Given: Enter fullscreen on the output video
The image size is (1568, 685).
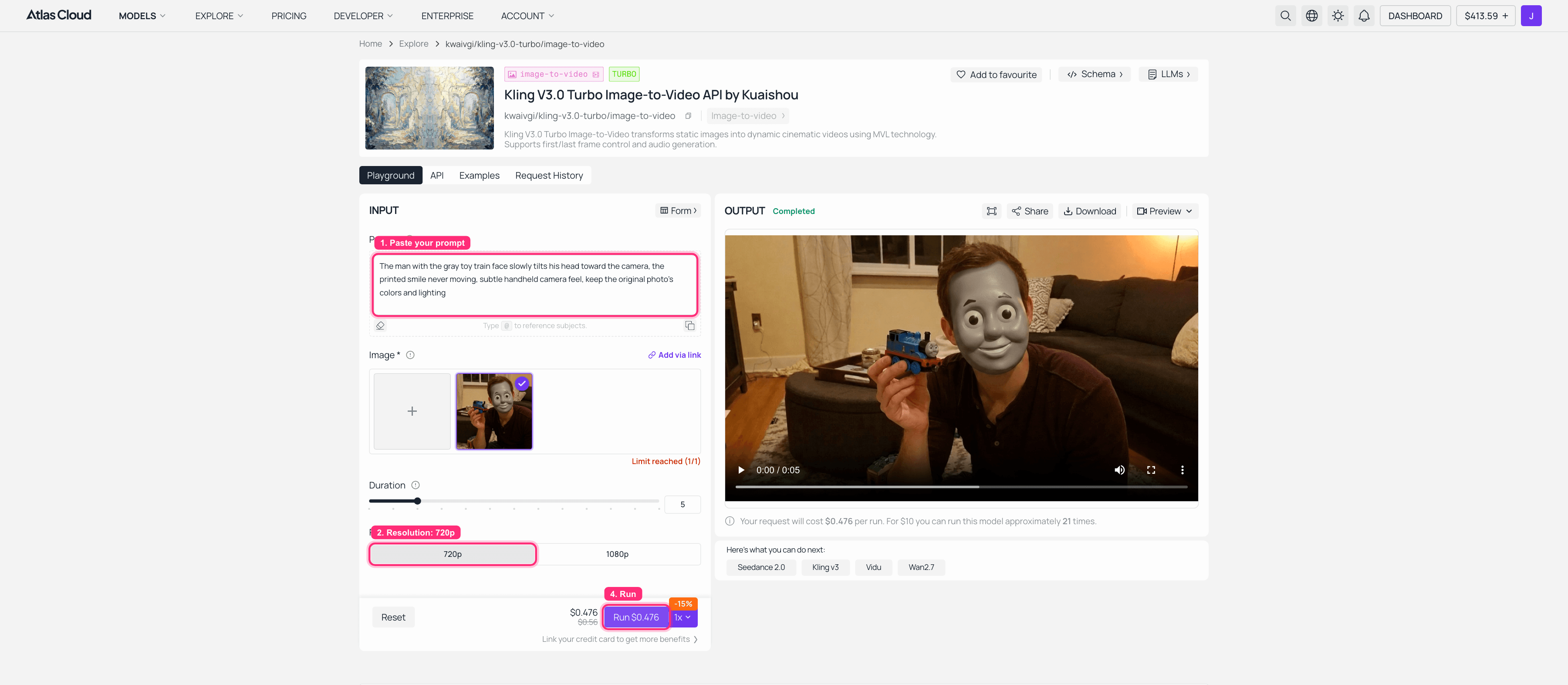Looking at the screenshot, I should pyautogui.click(x=1151, y=470).
